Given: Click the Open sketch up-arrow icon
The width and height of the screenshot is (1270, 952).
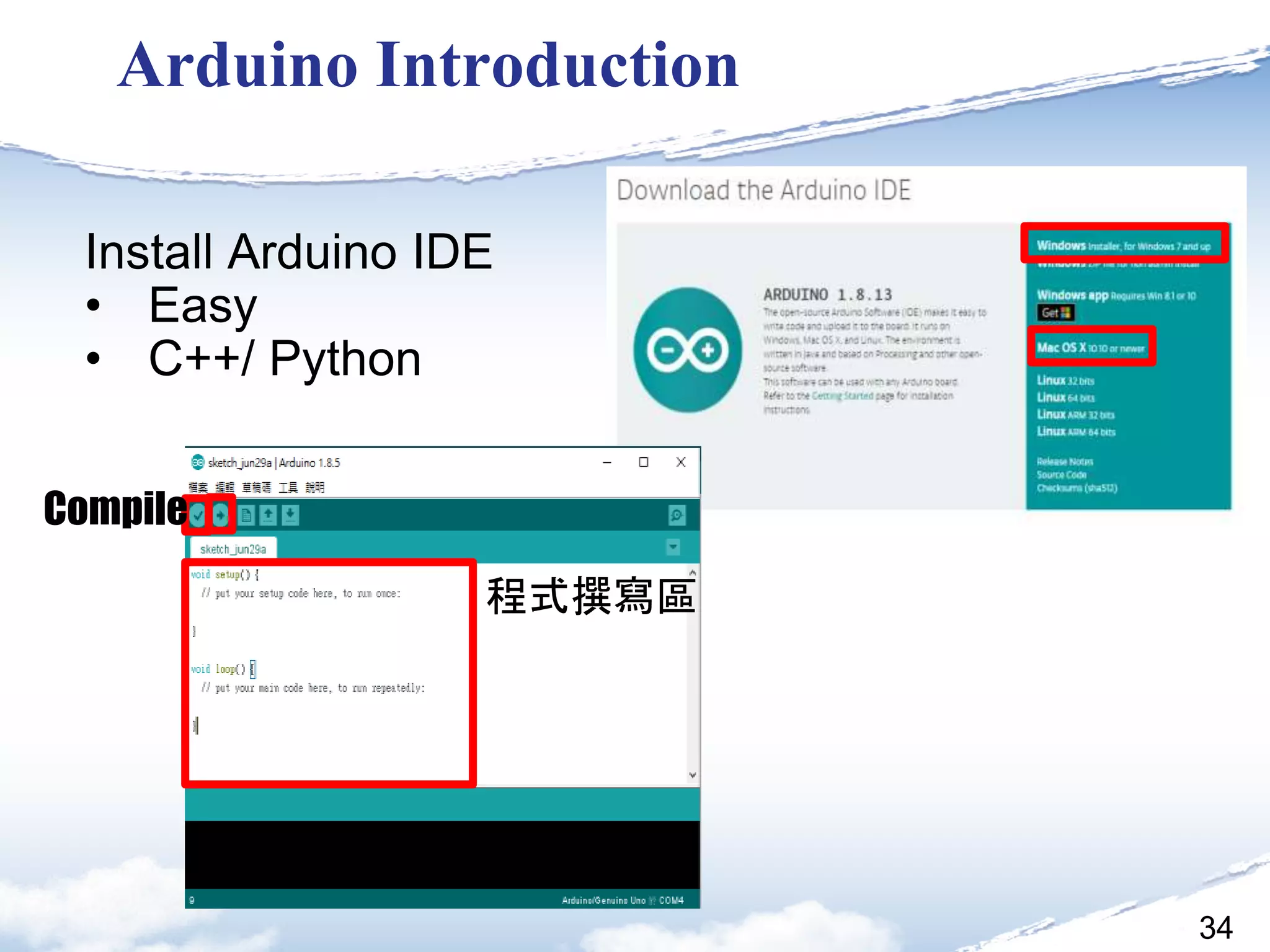Looking at the screenshot, I should [x=268, y=515].
